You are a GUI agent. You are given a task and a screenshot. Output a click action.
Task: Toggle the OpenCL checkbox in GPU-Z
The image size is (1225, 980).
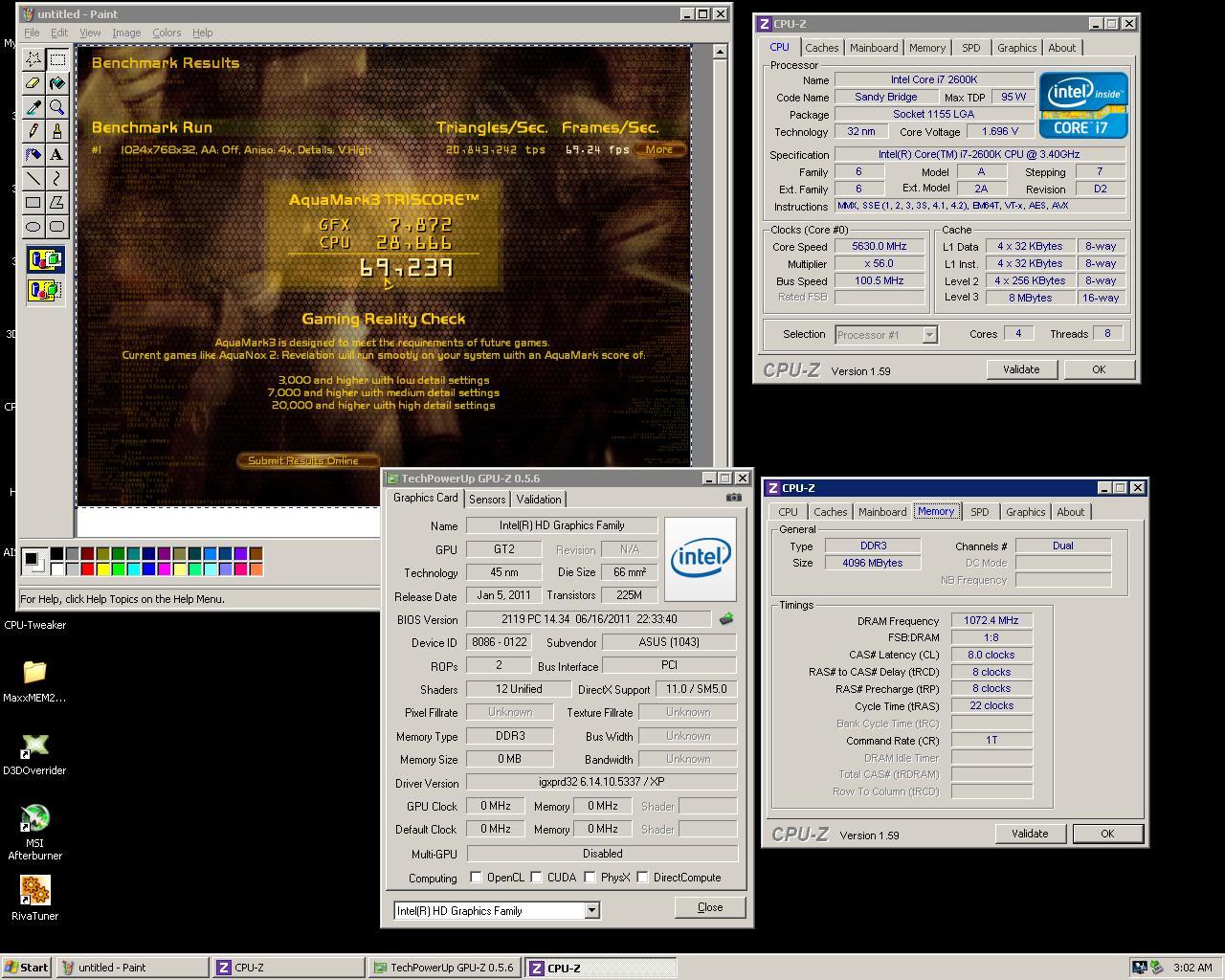476,877
